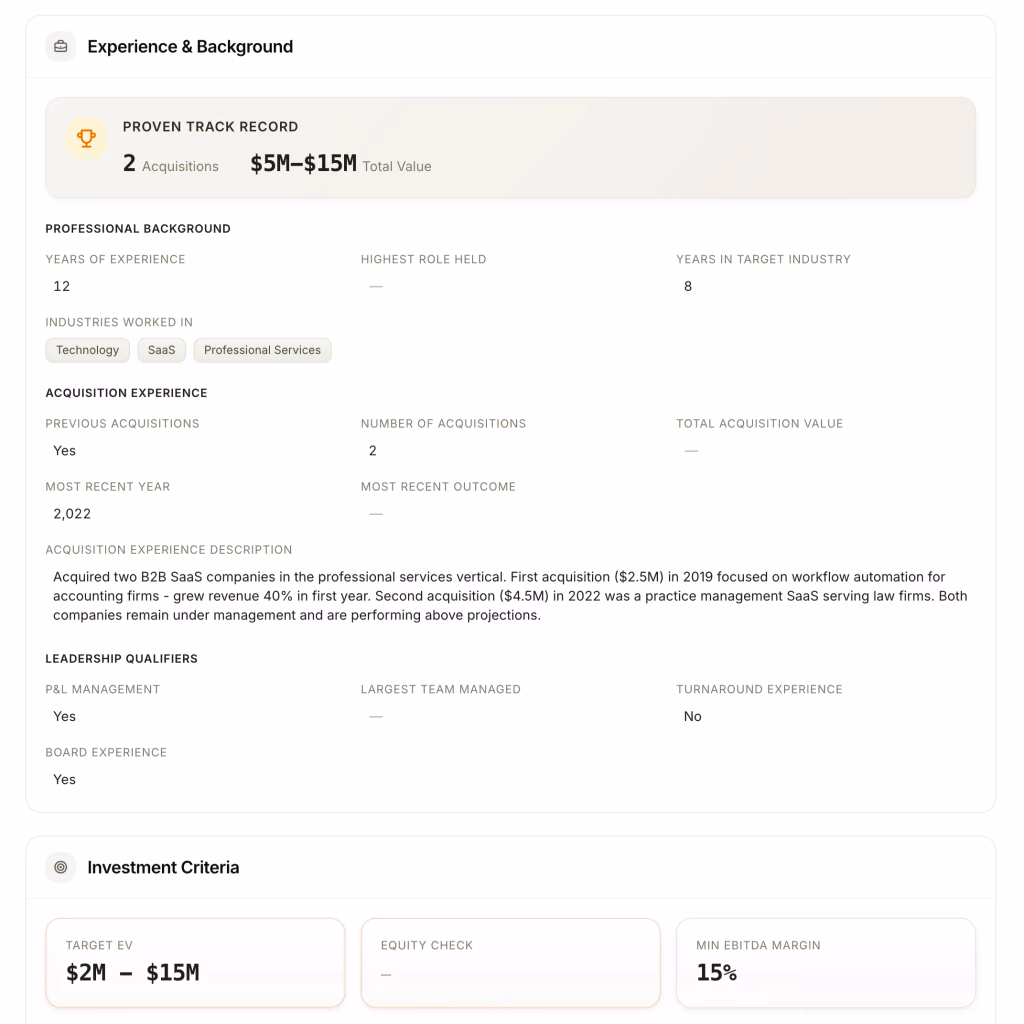The image size is (1024, 1024).
Task: Click the Investment Criteria section heading
Action: (x=163, y=868)
